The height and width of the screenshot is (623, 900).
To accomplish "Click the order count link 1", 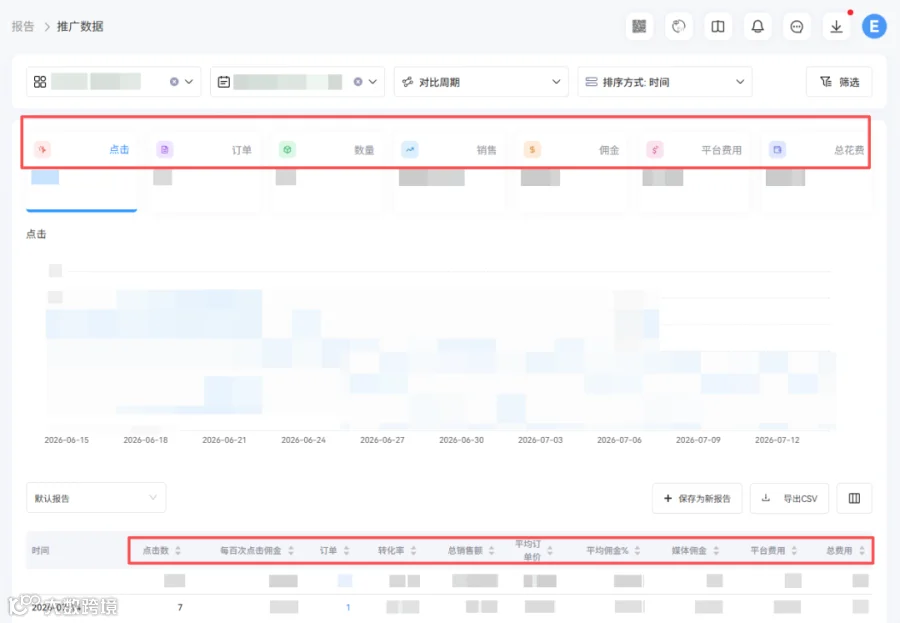I will (x=348, y=607).
